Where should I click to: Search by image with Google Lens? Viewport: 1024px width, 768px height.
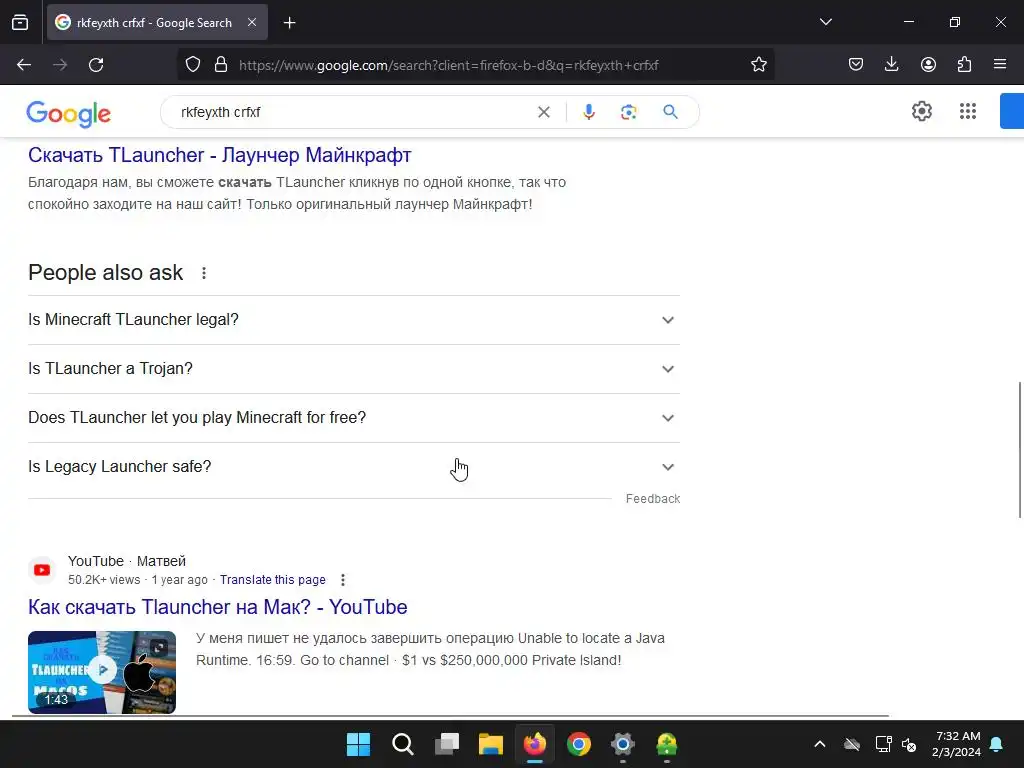[x=628, y=112]
